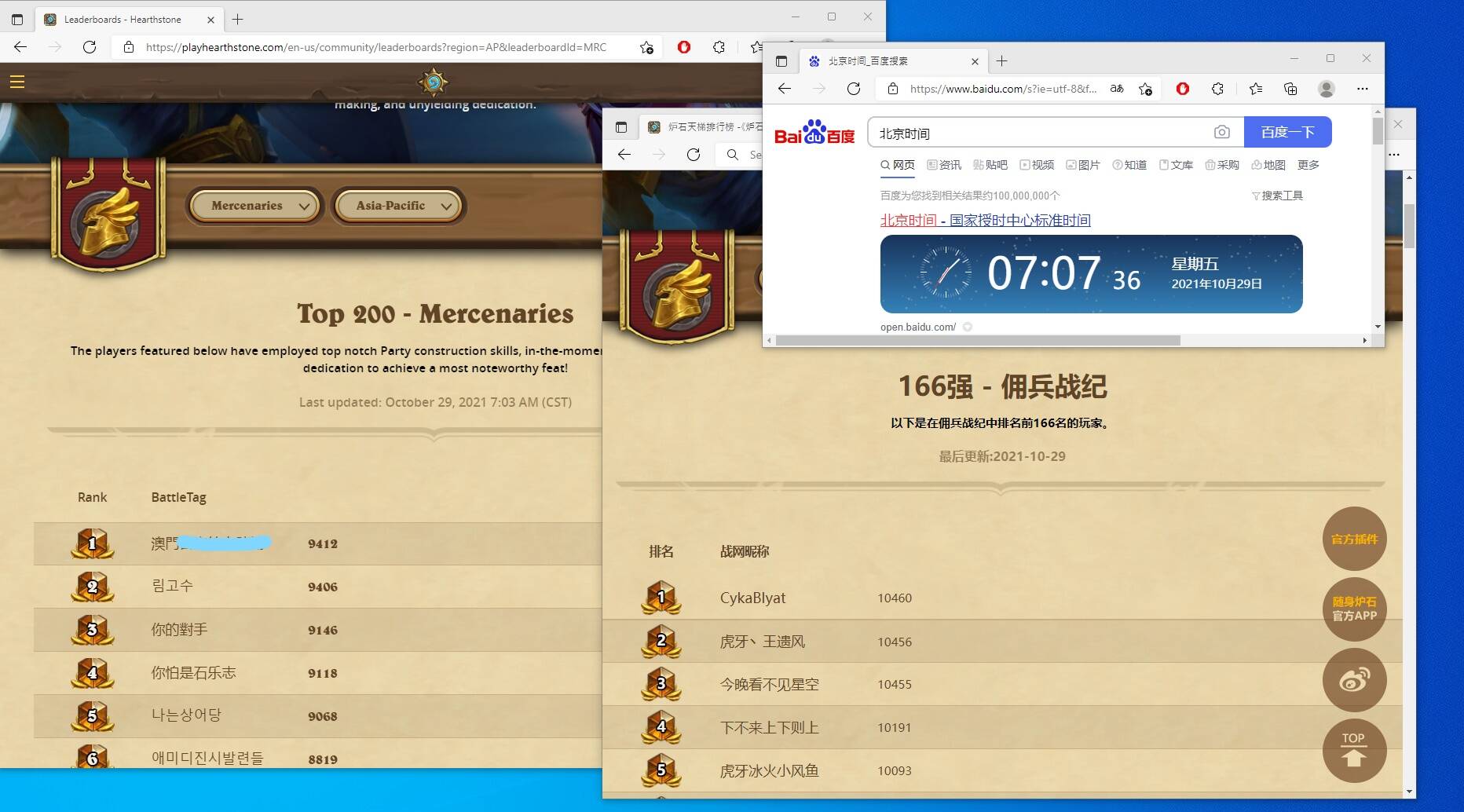Click the red adblock extension icon in Baidu window
The image size is (1464, 812).
click(1182, 89)
